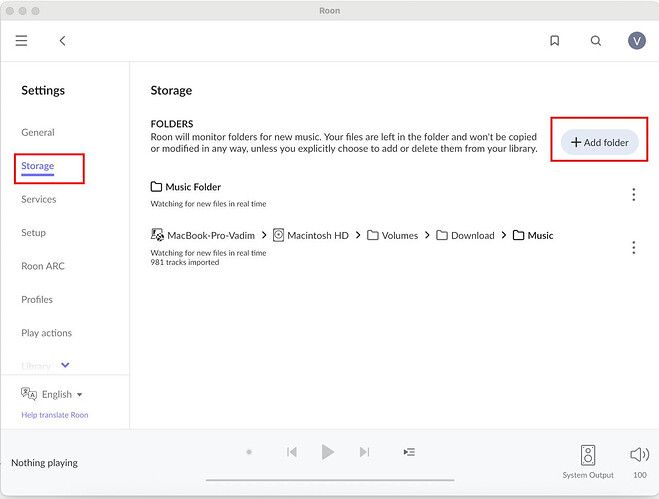Open the Profiles settings tab

(37, 299)
